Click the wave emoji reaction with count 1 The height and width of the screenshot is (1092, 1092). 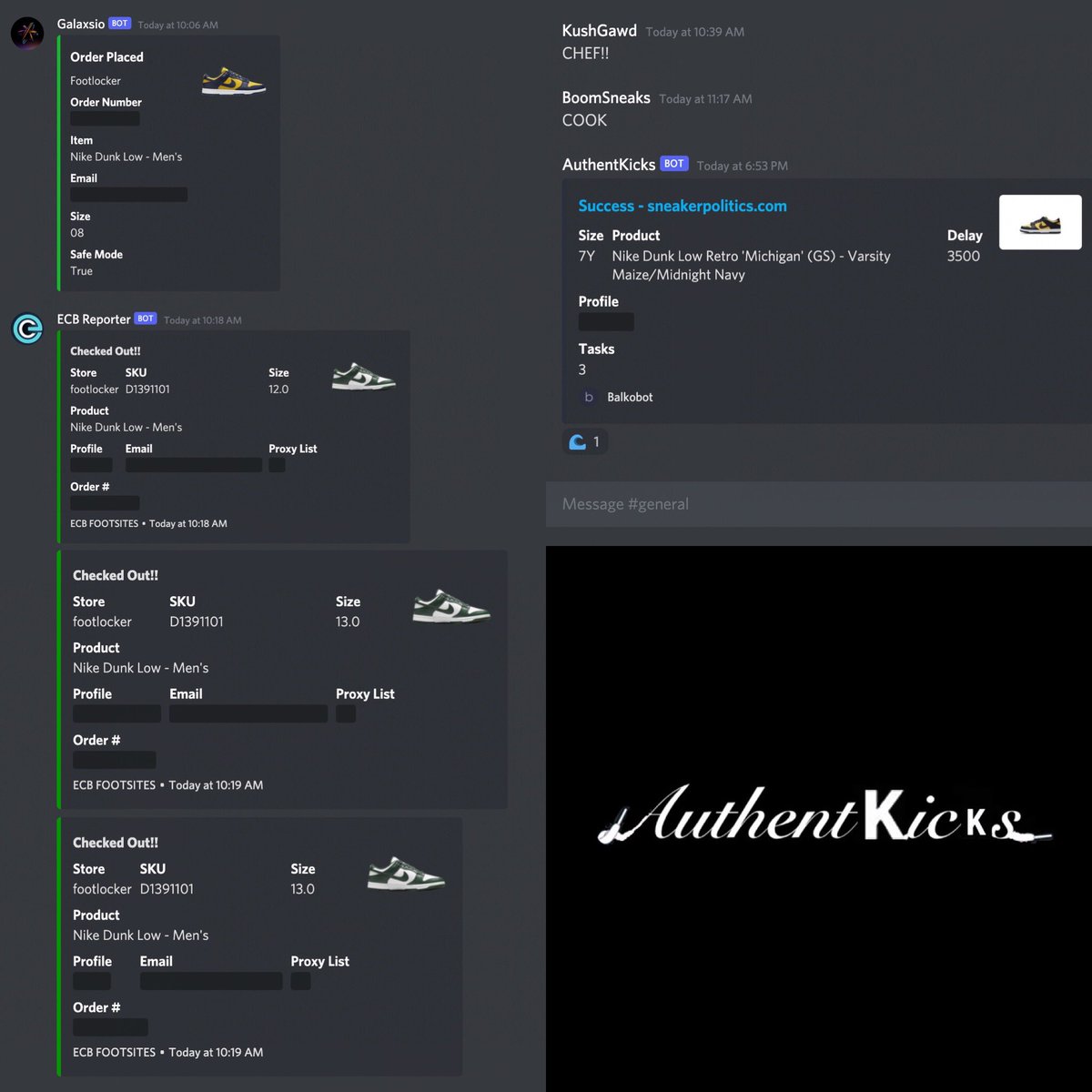point(585,442)
